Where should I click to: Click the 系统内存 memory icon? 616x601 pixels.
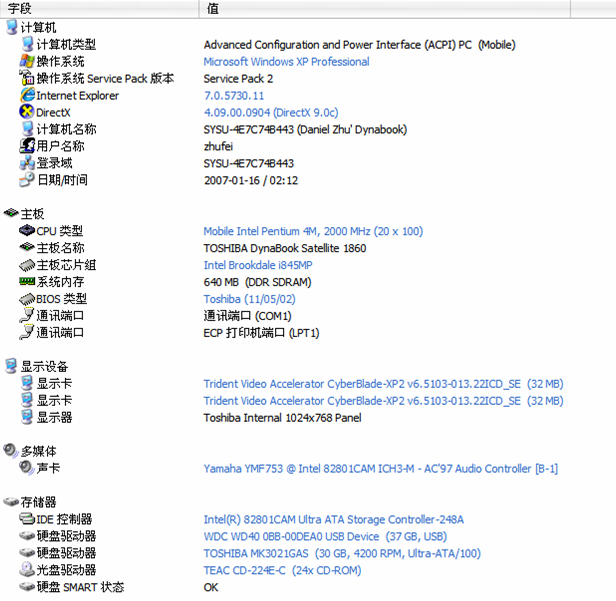click(27, 281)
